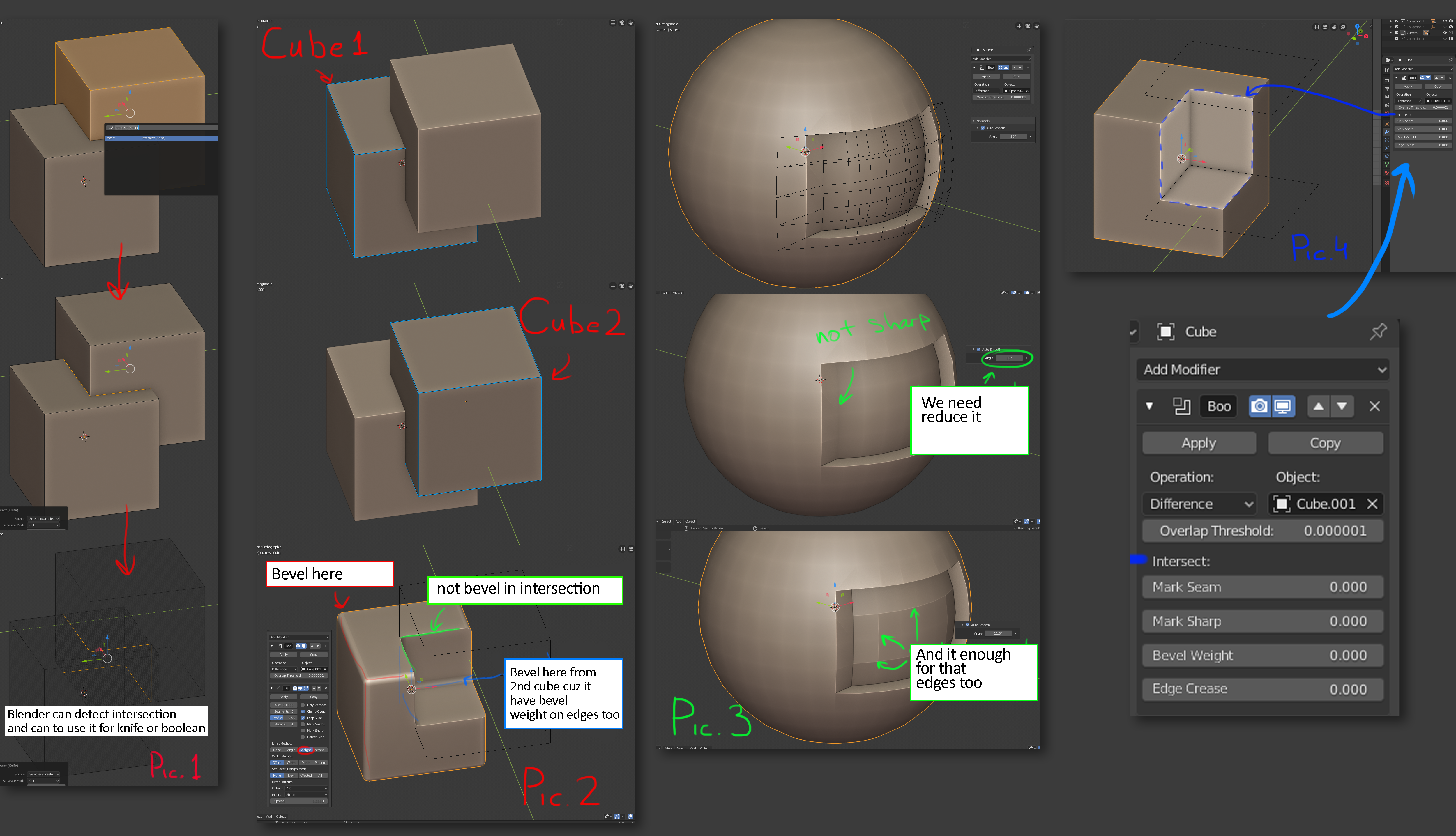The height and width of the screenshot is (836, 1456).
Task: Hide Collection 1 using eye icon
Action: (1445, 21)
